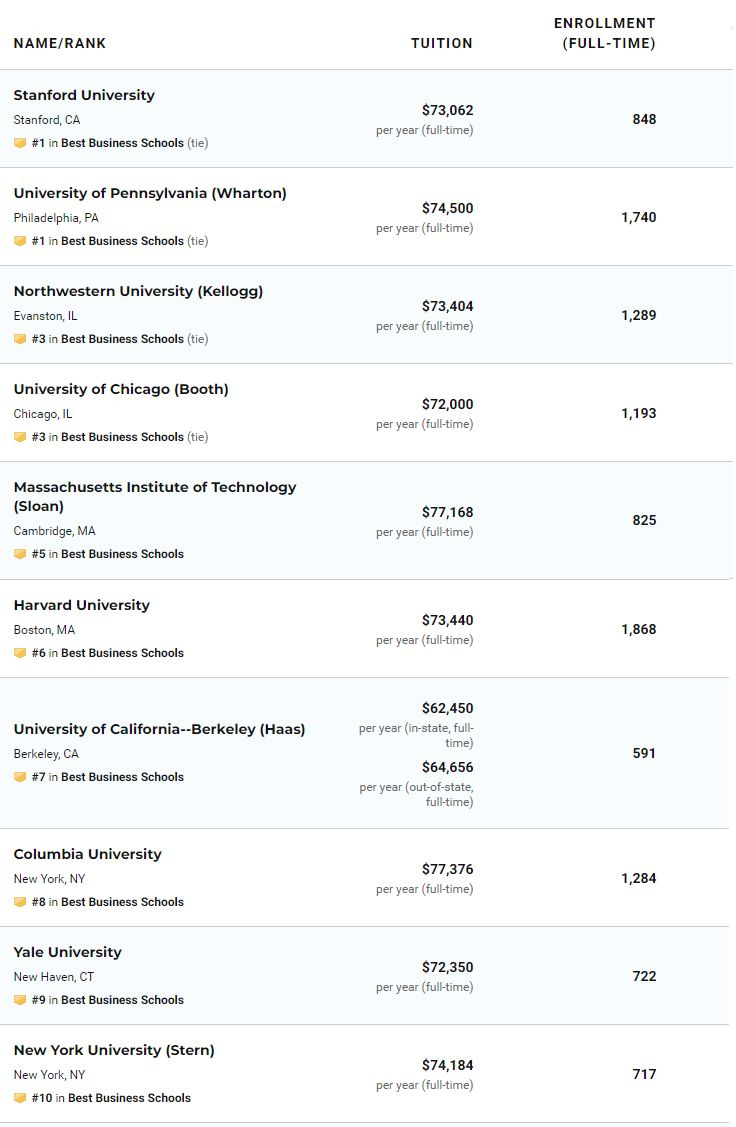Click the #6 badge icon under Harvard University
Screen dimensions: 736x1127
[x=20, y=653]
